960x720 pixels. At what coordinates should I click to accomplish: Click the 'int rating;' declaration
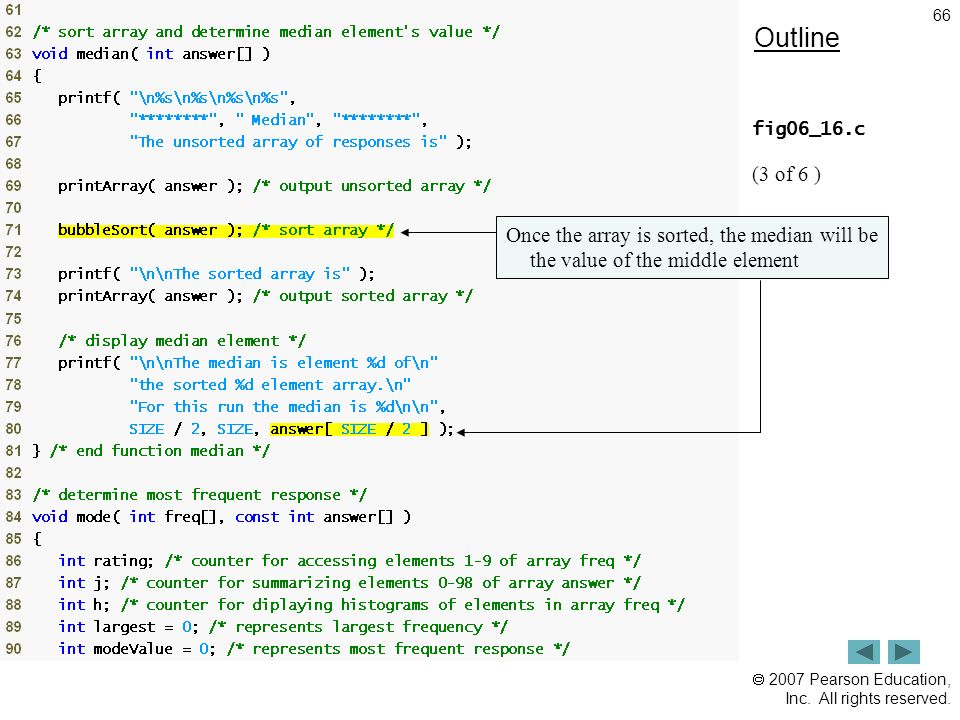106,561
